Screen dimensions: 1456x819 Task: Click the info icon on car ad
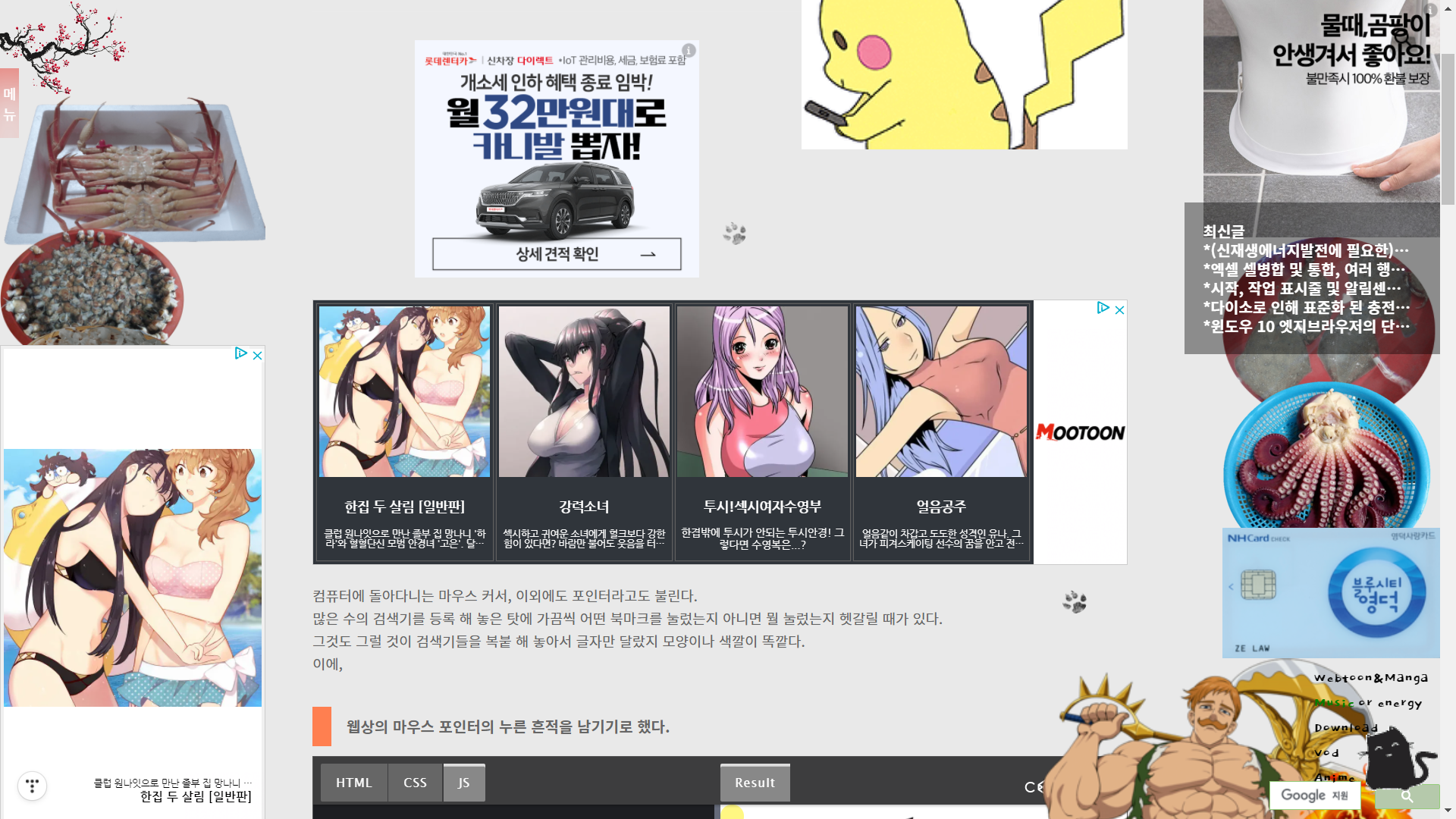689,50
